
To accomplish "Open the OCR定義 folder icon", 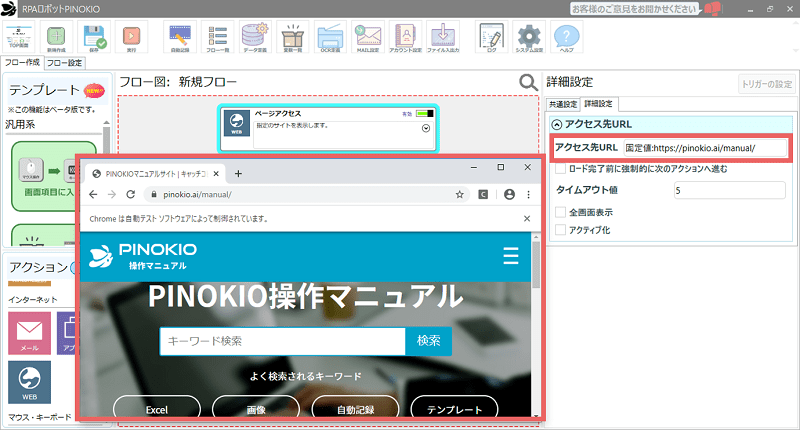I will click(330, 37).
